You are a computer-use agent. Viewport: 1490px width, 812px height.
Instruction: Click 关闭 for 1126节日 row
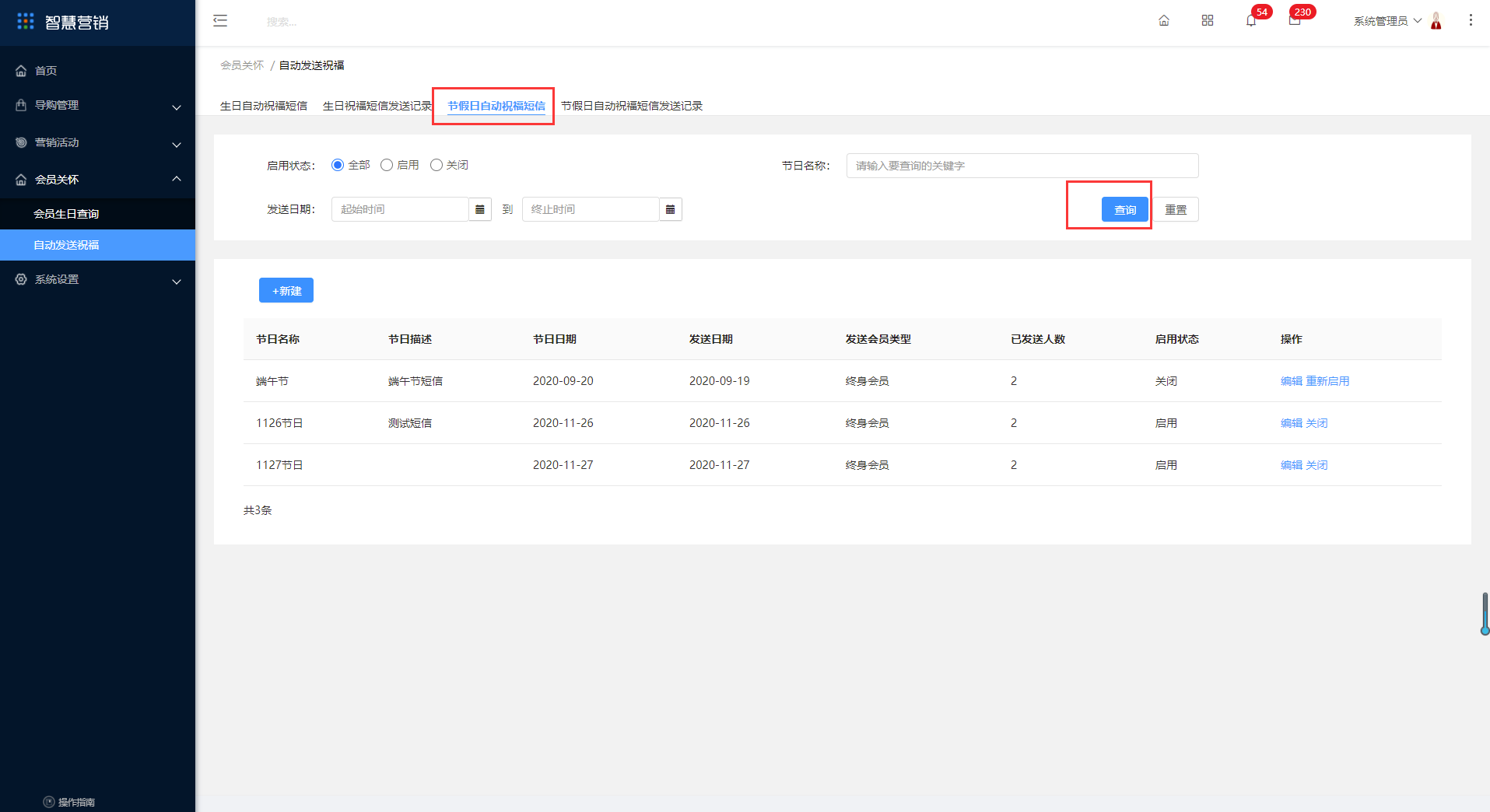click(1317, 423)
